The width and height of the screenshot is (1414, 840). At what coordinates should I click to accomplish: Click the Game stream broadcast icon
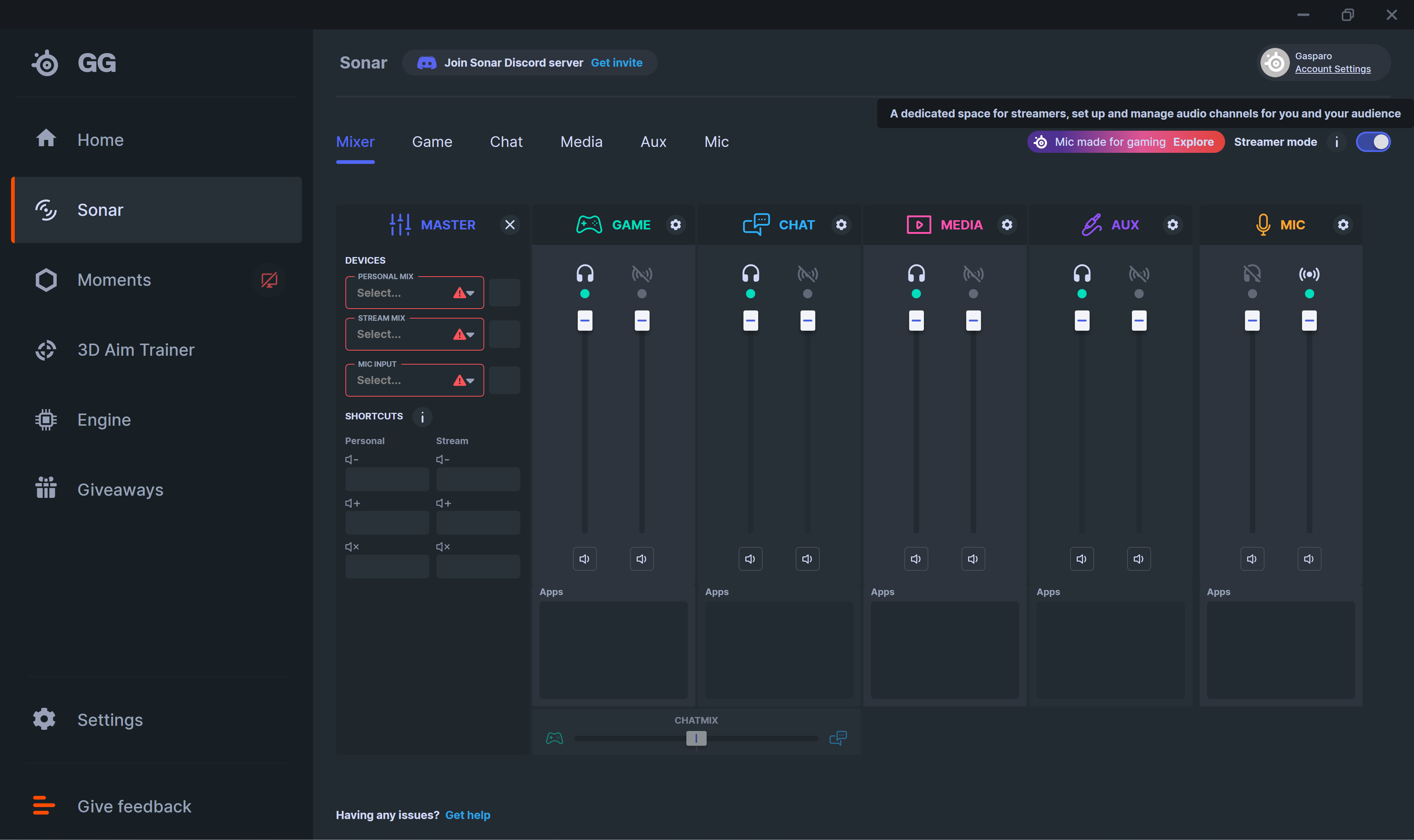click(x=642, y=274)
